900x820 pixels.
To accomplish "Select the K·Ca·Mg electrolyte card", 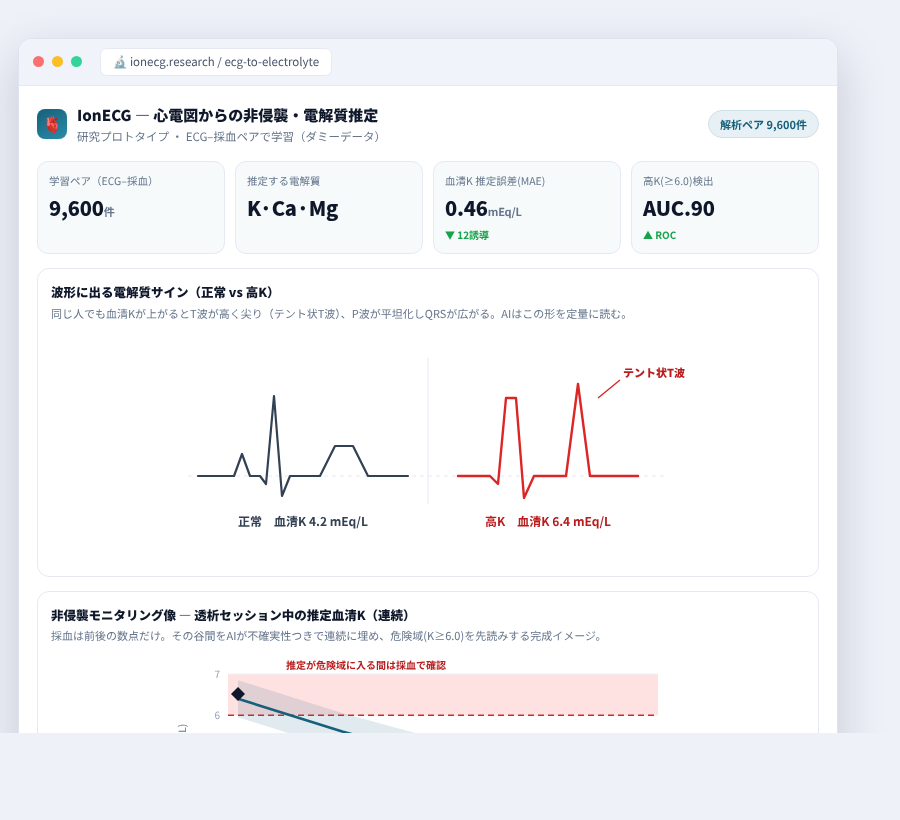I will tap(329, 207).
